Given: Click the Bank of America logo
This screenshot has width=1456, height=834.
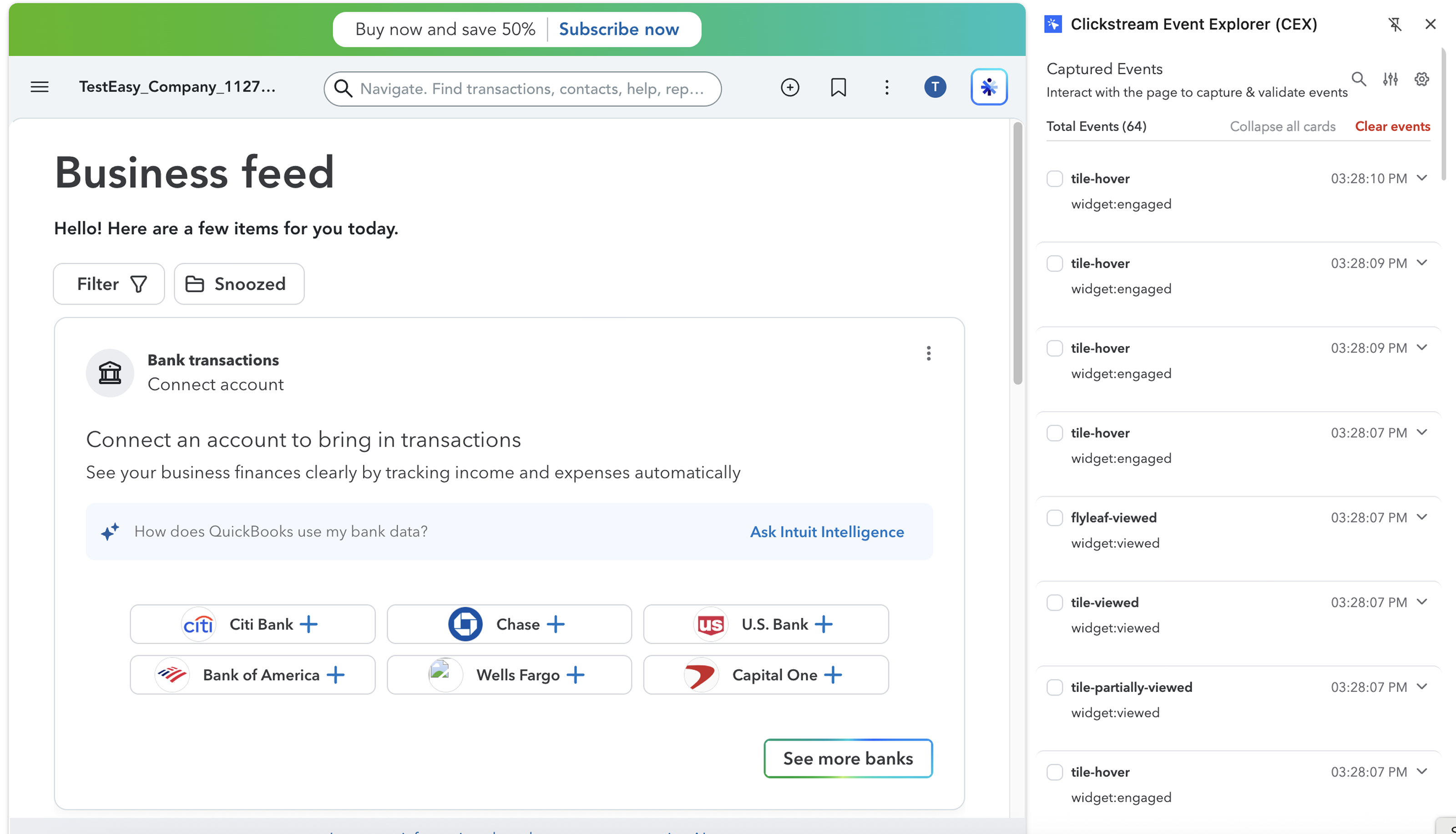Looking at the screenshot, I should pos(172,675).
